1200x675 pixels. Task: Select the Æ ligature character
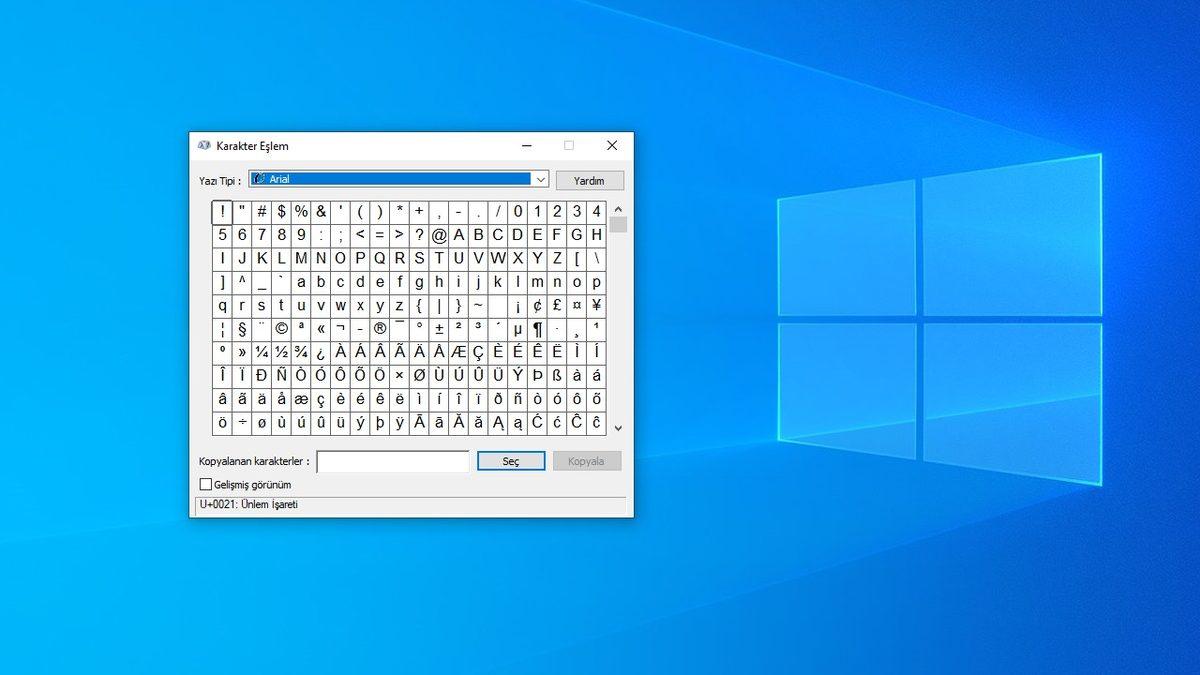458,350
